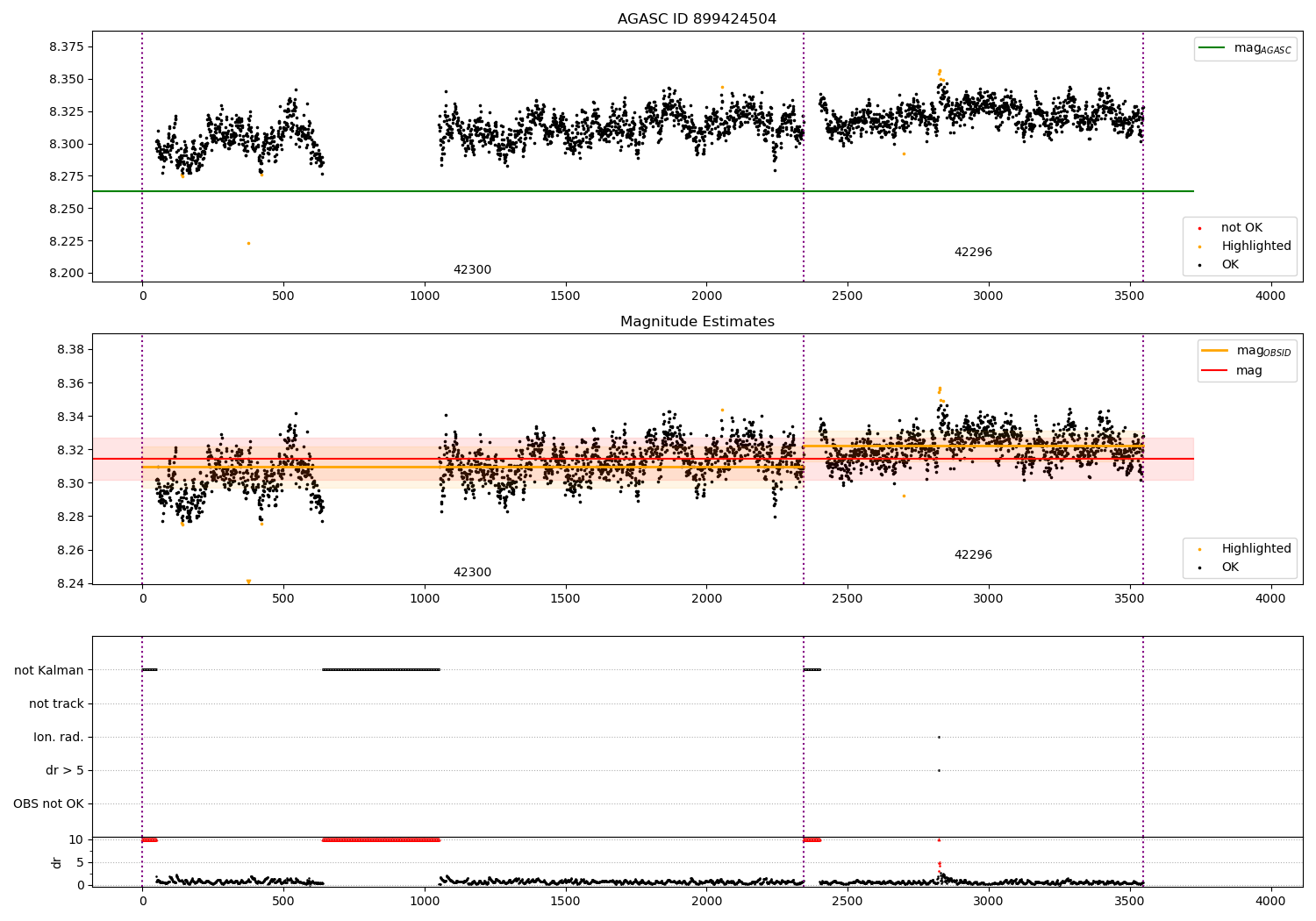1316x921 pixels.
Task: Select the 'OBS not OK' row label
Action: [48, 804]
